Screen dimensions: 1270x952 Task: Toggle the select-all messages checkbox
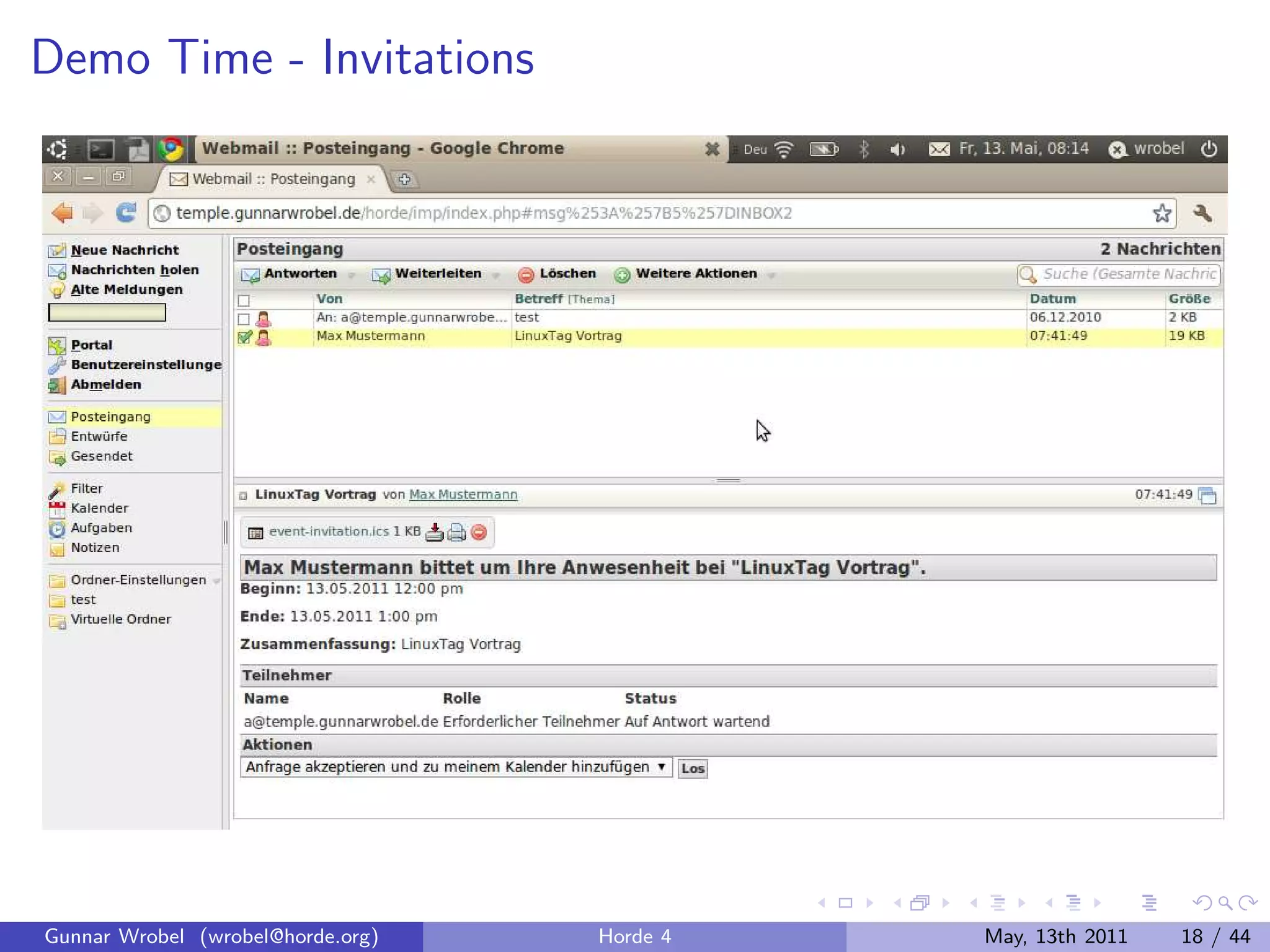coord(244,301)
